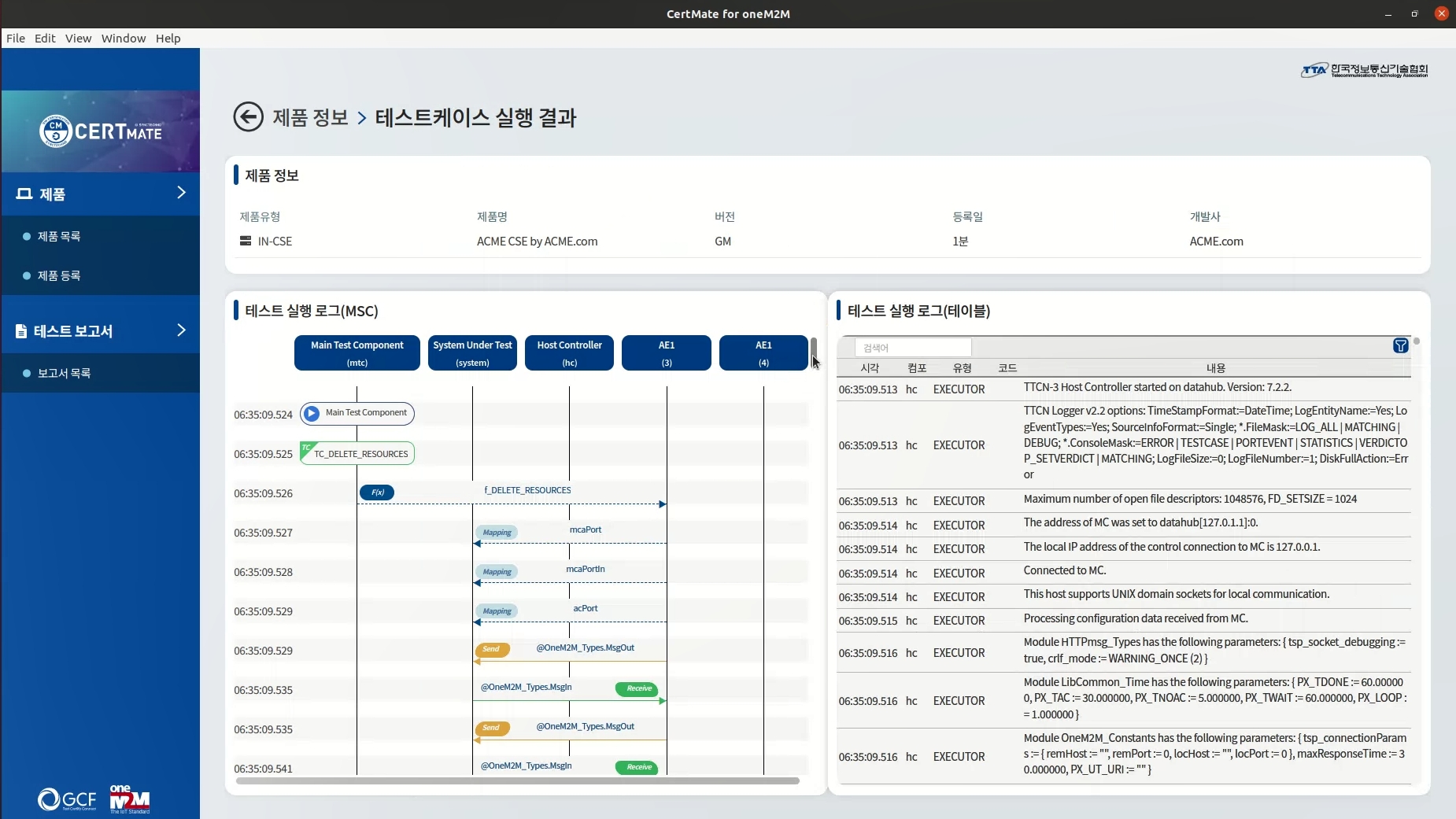Click the Main Test Component play icon
This screenshot has height=819, width=1456.
click(312, 413)
